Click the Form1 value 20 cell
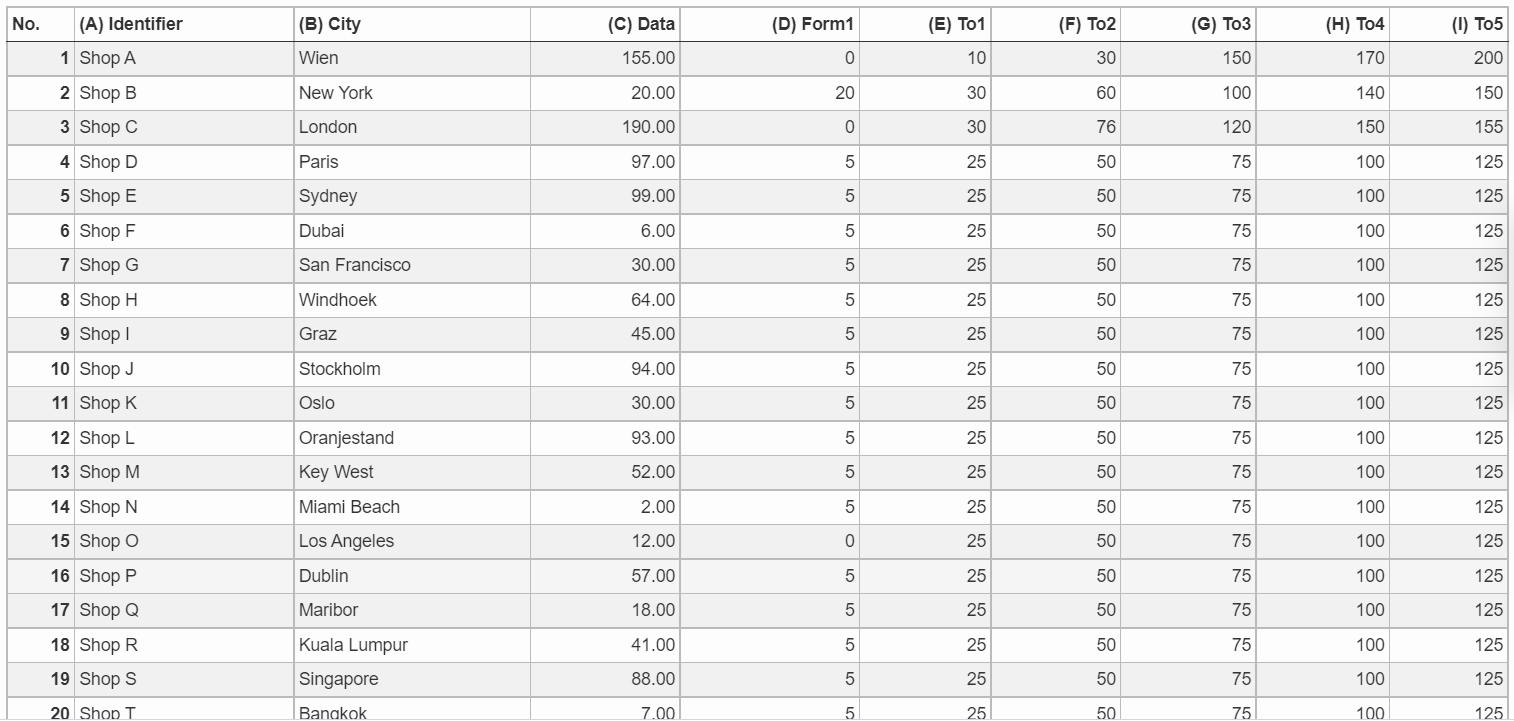The image size is (1514, 721). 770,93
